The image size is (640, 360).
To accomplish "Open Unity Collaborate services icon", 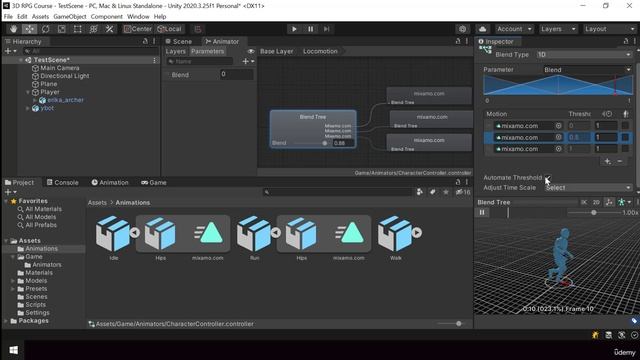I will click(462, 29).
